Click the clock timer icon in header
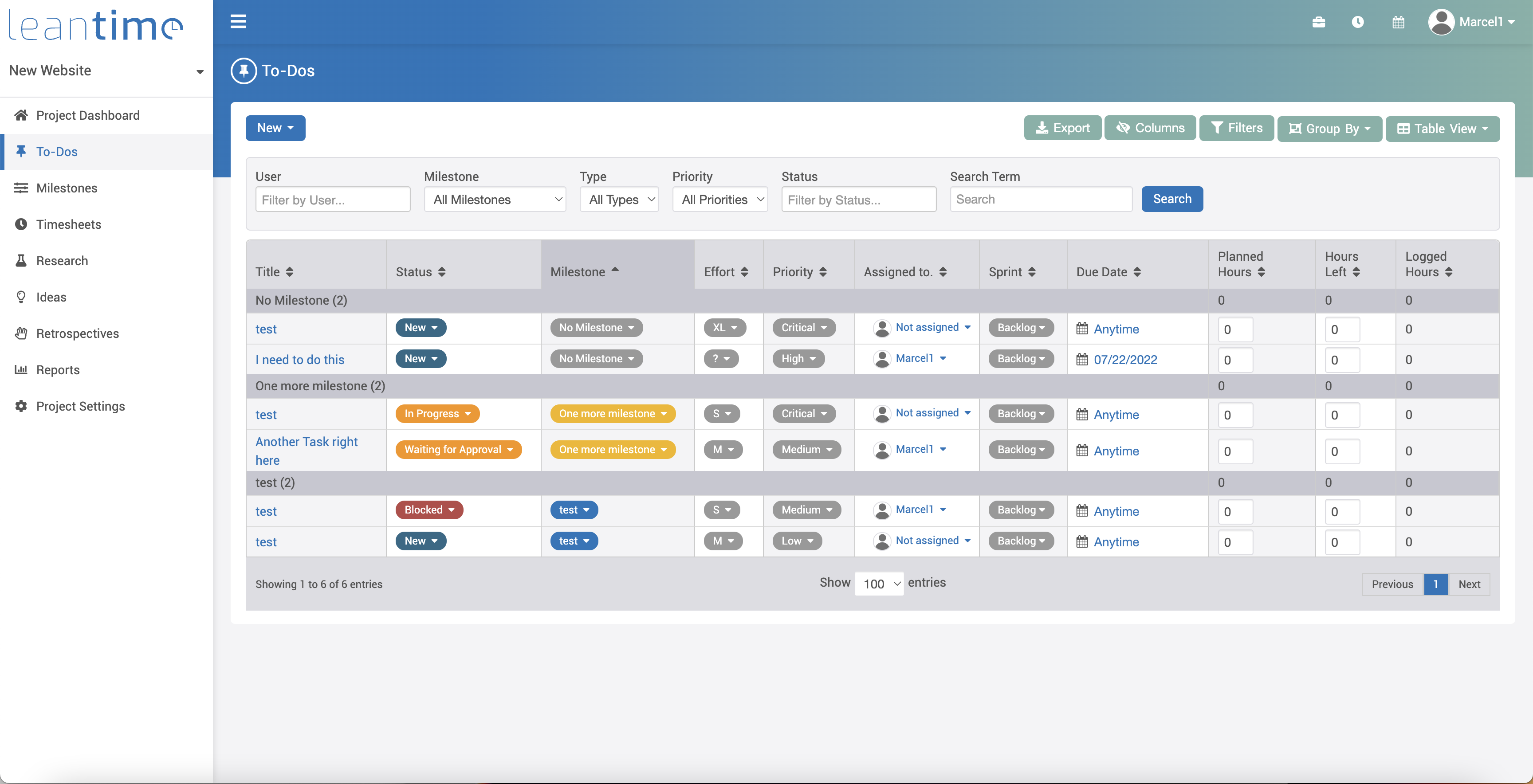 (x=1357, y=22)
